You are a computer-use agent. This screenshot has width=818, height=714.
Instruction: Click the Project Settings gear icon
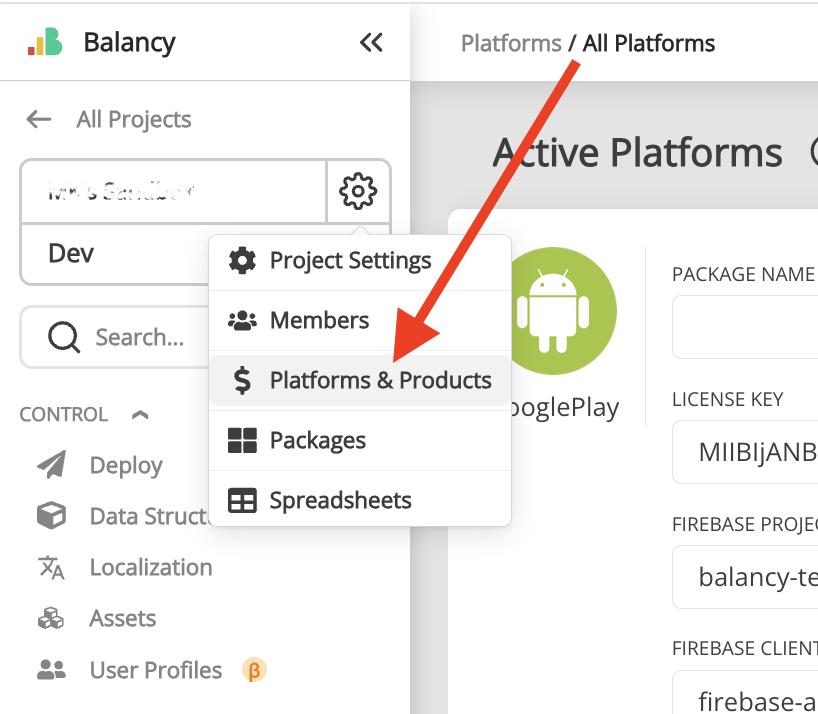[242, 260]
